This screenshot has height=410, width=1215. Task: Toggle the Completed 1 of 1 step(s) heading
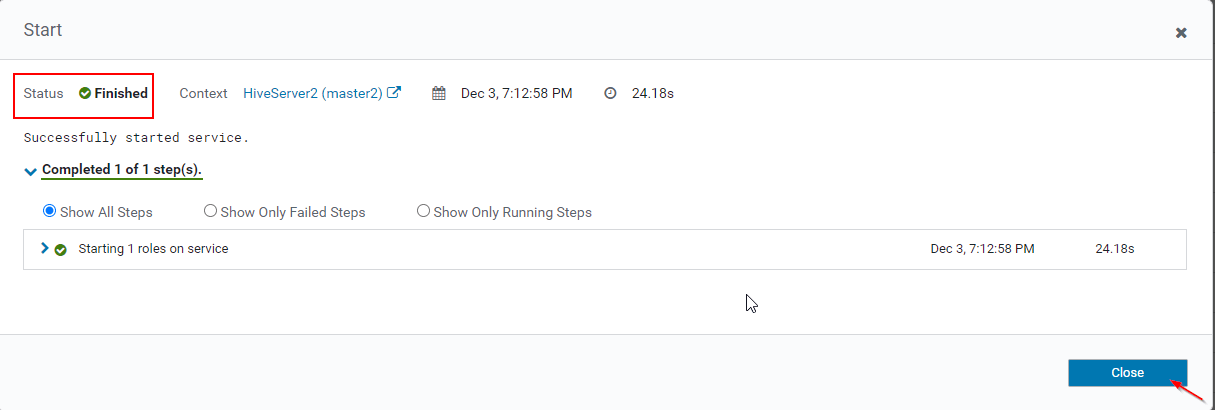tap(122, 170)
